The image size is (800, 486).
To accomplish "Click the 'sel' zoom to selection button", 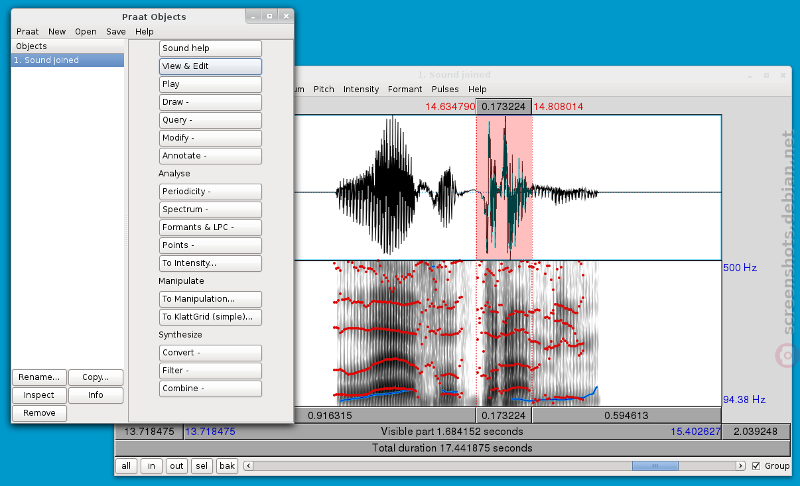I will click(x=202, y=466).
